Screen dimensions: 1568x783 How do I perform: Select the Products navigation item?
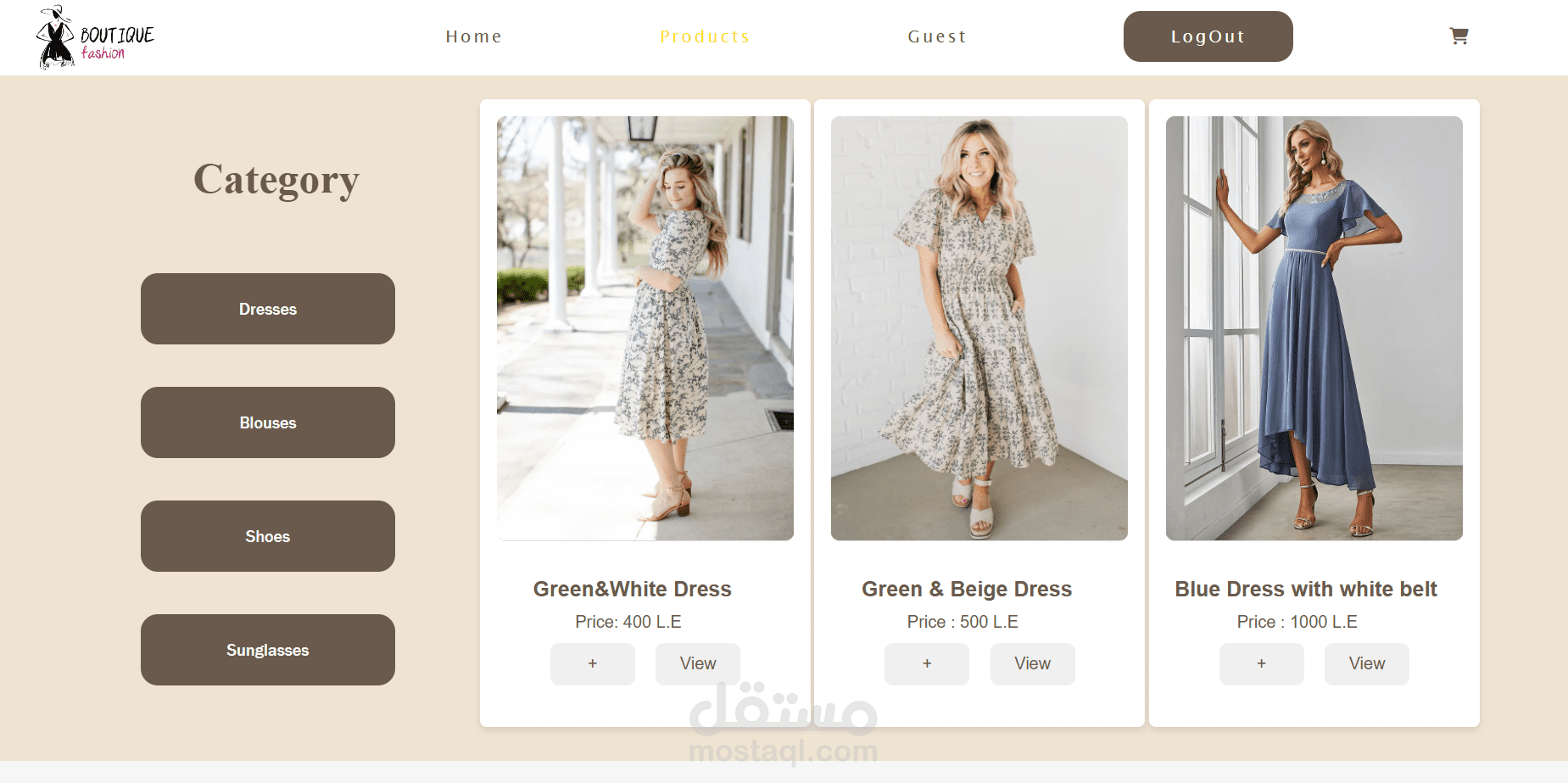[704, 36]
